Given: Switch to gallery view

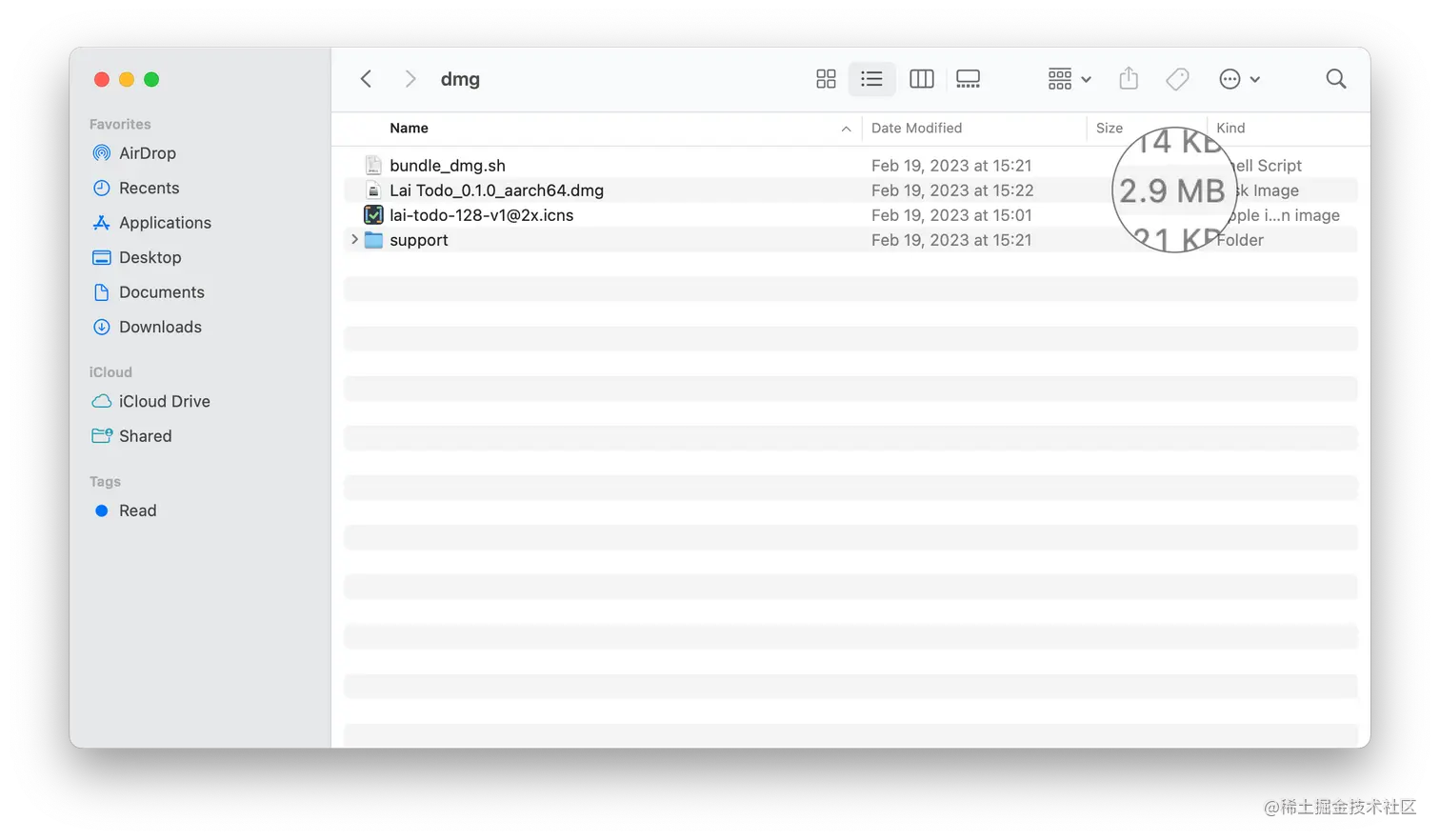Looking at the screenshot, I should click(x=968, y=79).
